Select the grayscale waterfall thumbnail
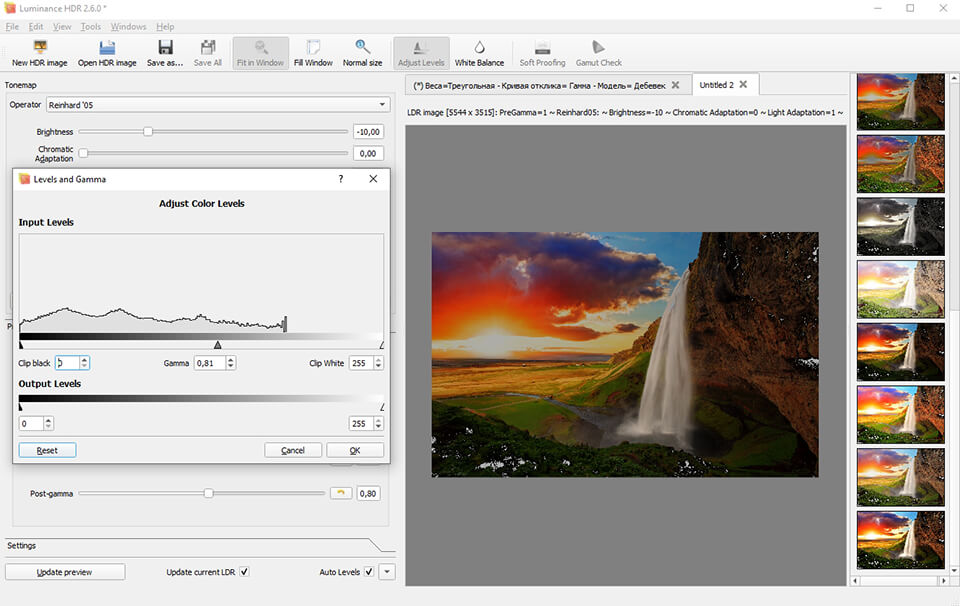960x606 pixels. pyautogui.click(x=899, y=226)
